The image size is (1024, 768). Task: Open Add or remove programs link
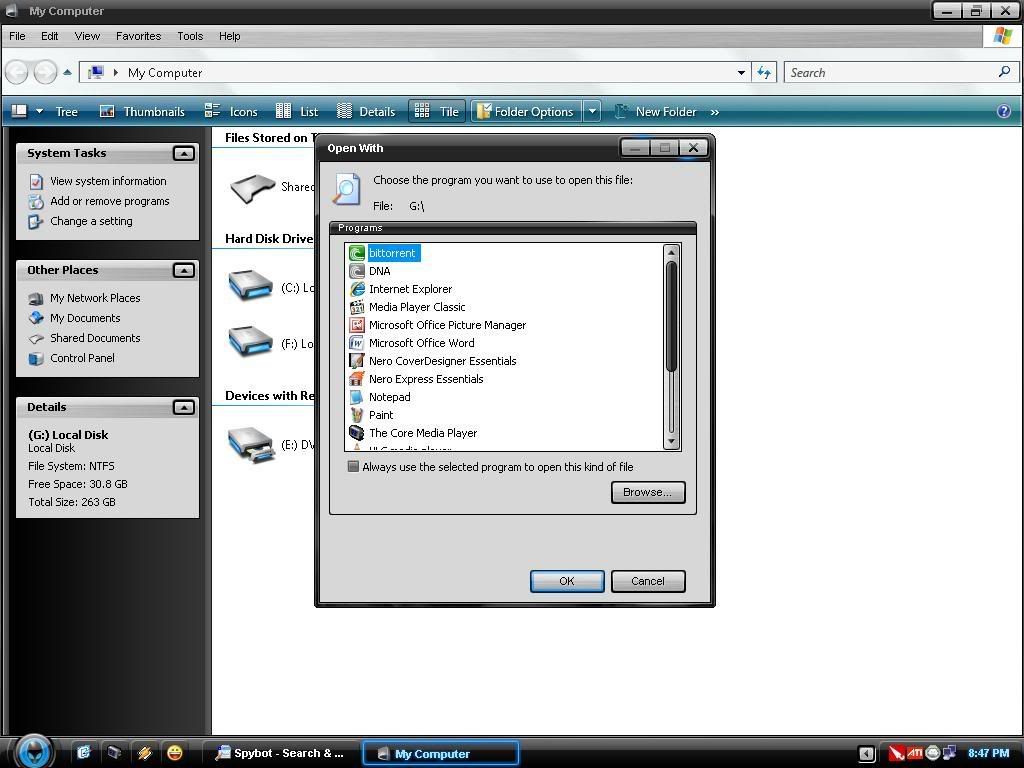pyautogui.click(x=110, y=201)
